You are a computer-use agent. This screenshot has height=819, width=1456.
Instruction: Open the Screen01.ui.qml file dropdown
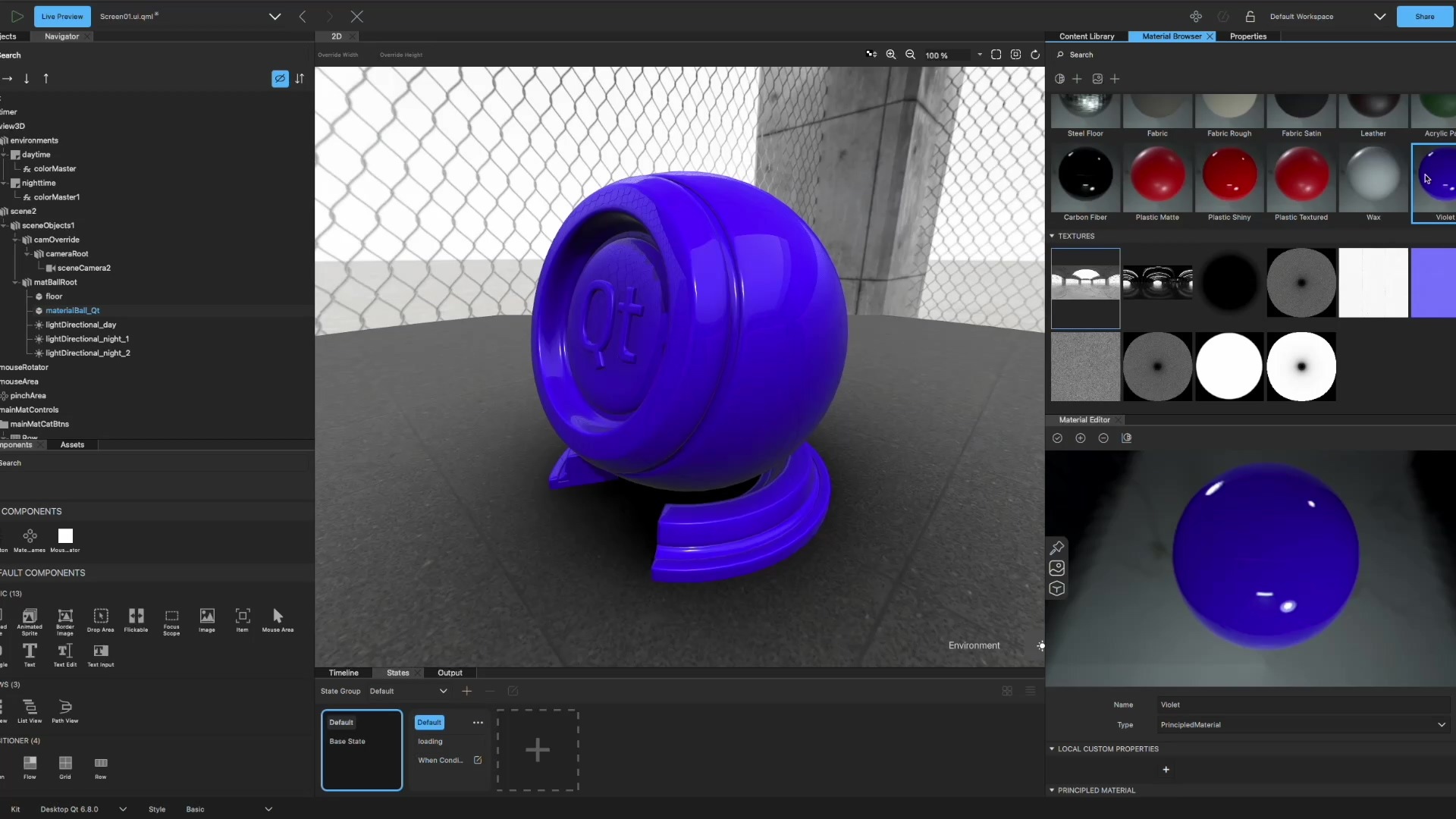pos(275,16)
